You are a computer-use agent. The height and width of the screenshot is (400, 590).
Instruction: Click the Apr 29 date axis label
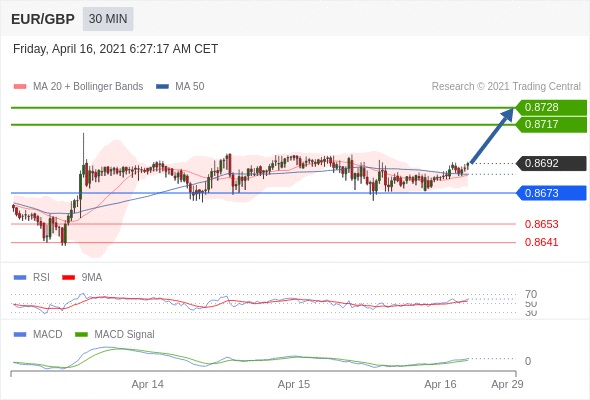coord(507,384)
